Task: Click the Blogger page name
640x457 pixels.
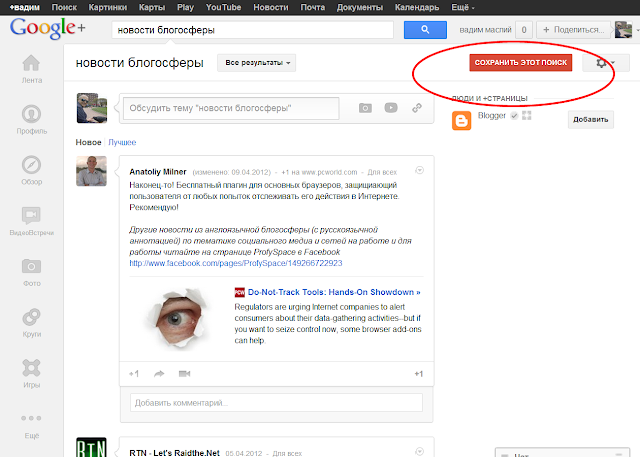Action: (x=491, y=115)
